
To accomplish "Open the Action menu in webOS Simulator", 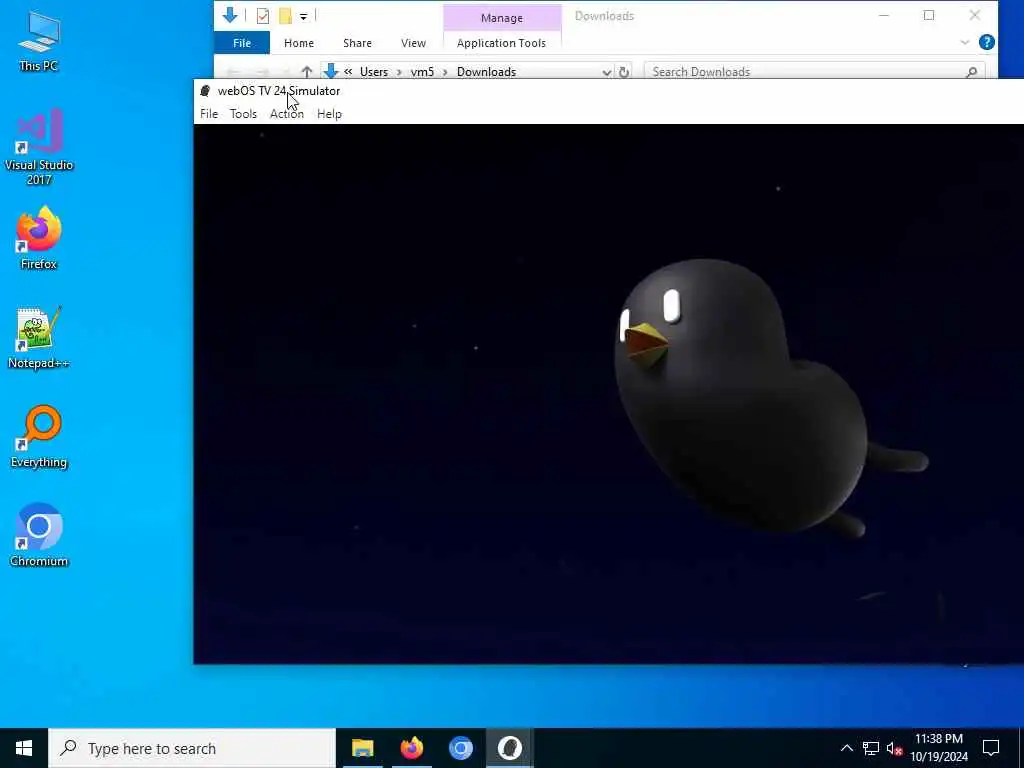I will coord(287,114).
